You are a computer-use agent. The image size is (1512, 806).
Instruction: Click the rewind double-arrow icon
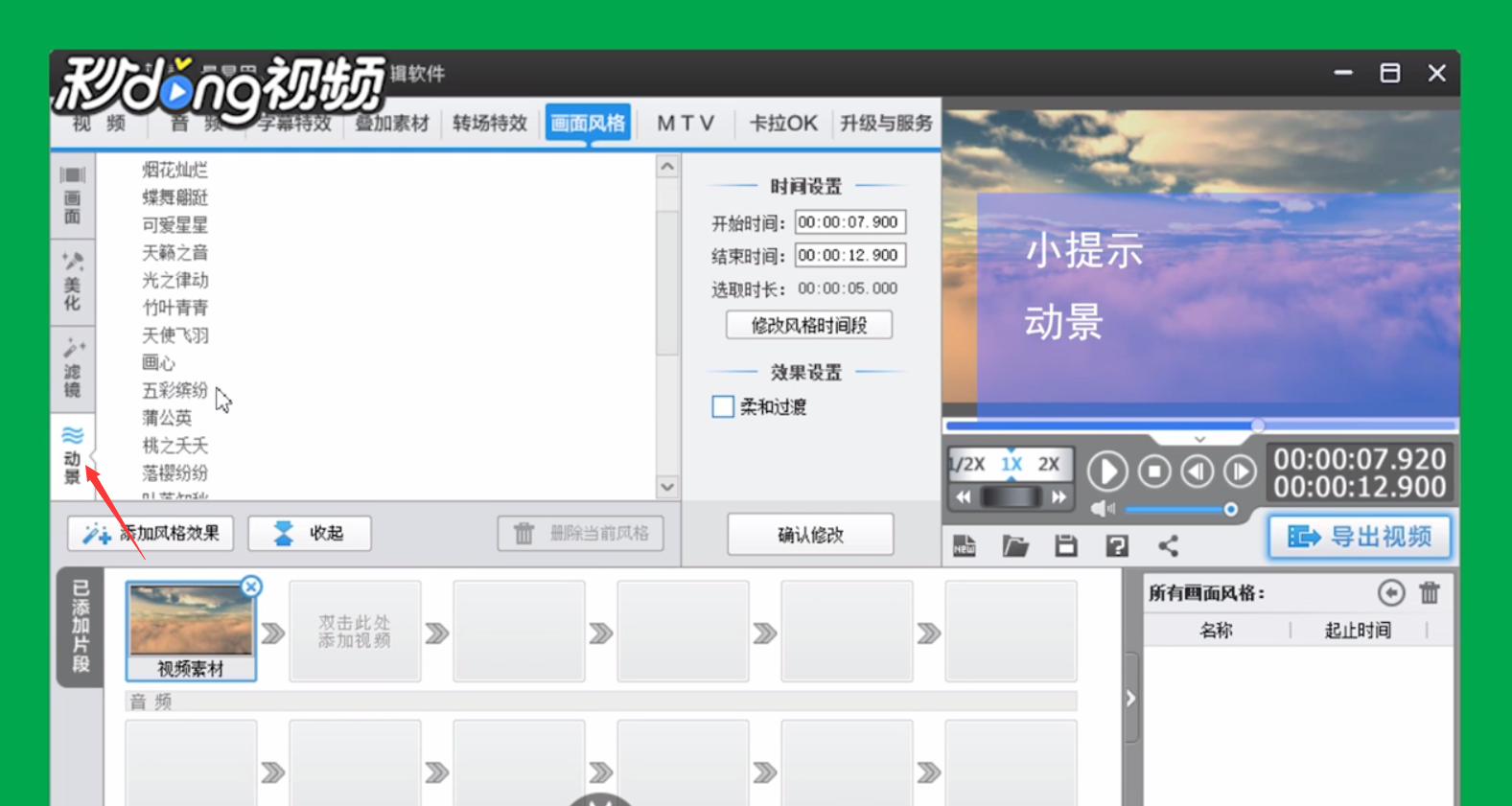click(x=963, y=496)
